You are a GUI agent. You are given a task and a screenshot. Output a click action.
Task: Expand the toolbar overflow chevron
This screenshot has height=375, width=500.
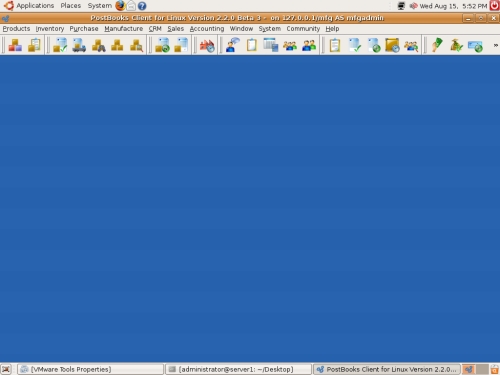496,45
